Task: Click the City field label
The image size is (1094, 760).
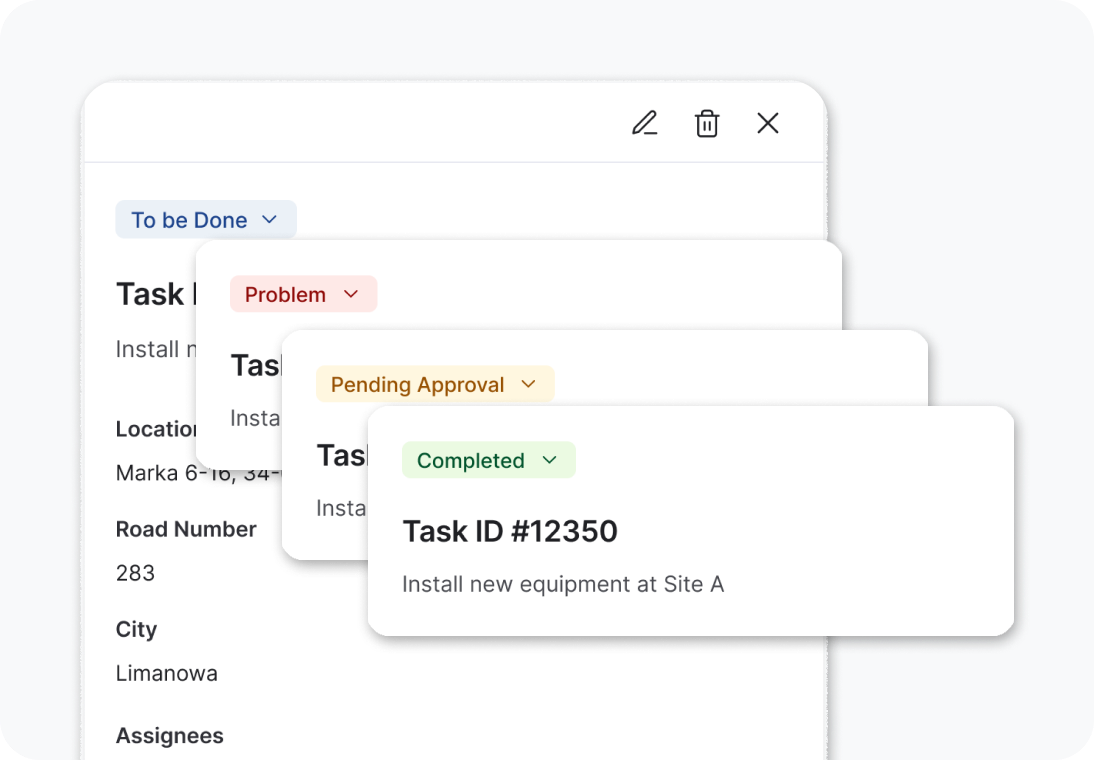Action: pos(136,629)
